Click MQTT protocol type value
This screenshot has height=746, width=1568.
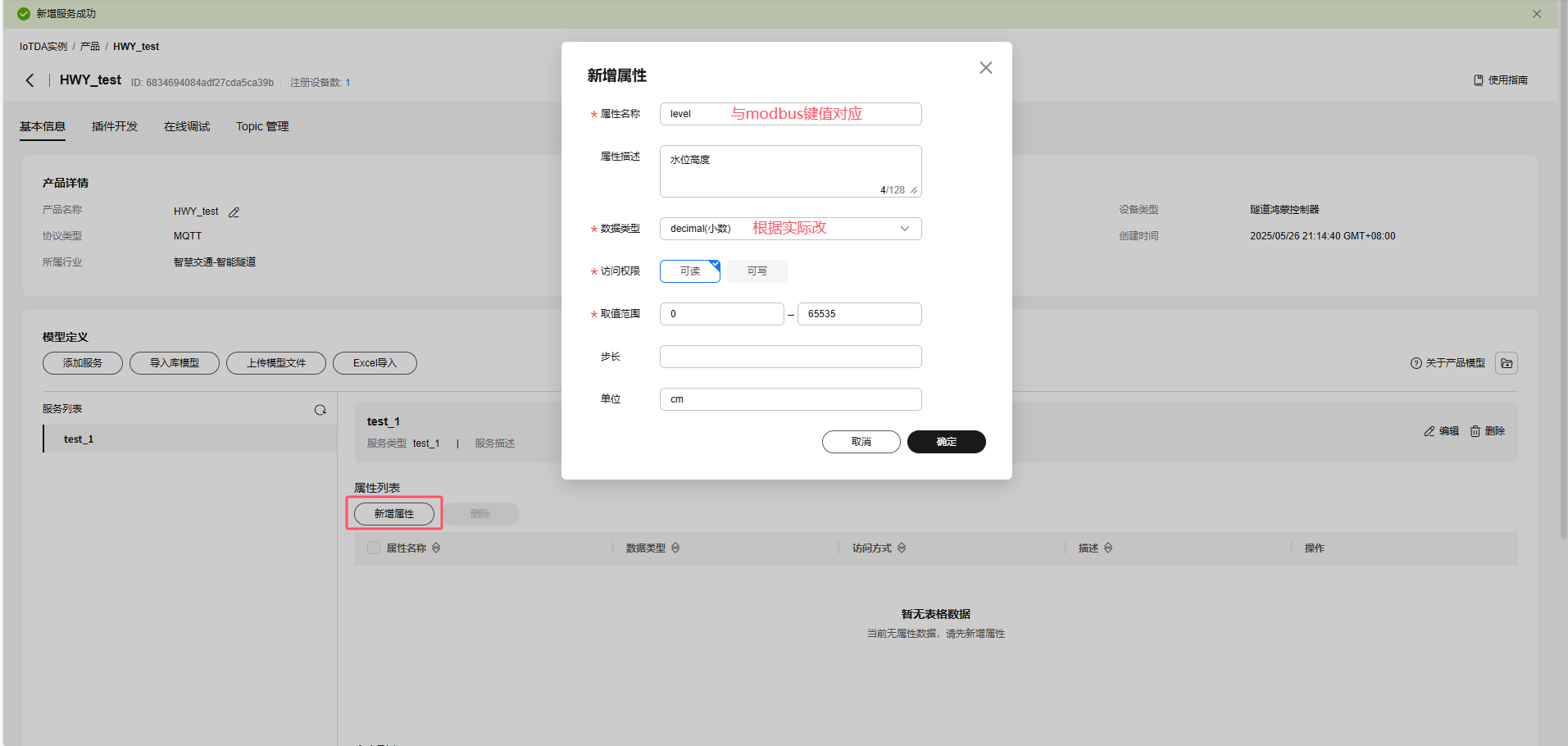pyautogui.click(x=188, y=236)
